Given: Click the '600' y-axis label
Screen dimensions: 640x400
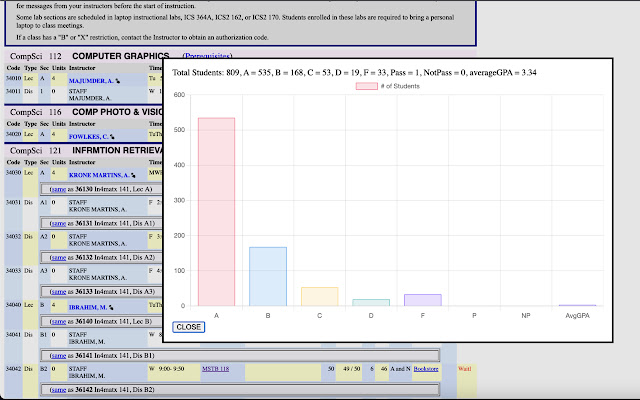Looking at the screenshot, I should (x=180, y=95).
